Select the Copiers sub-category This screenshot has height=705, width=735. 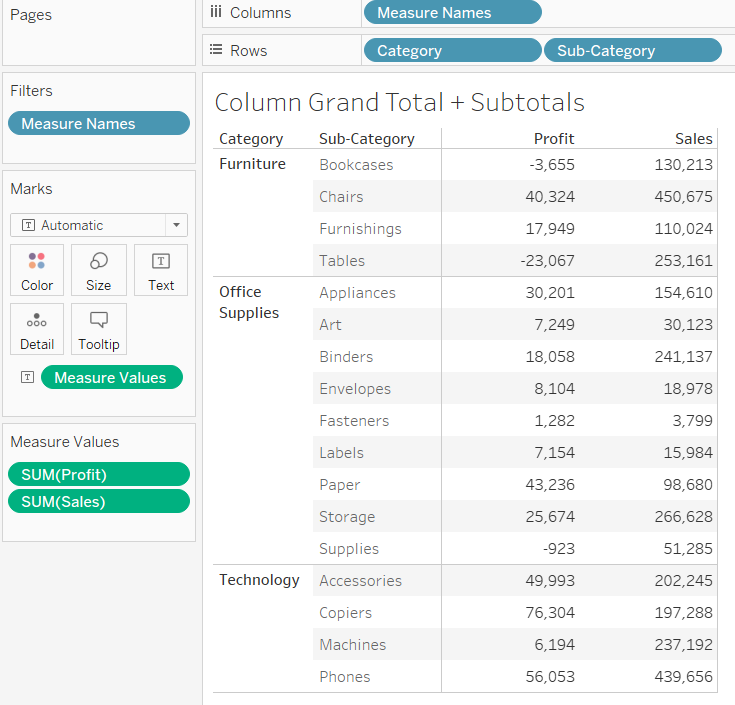(x=345, y=613)
